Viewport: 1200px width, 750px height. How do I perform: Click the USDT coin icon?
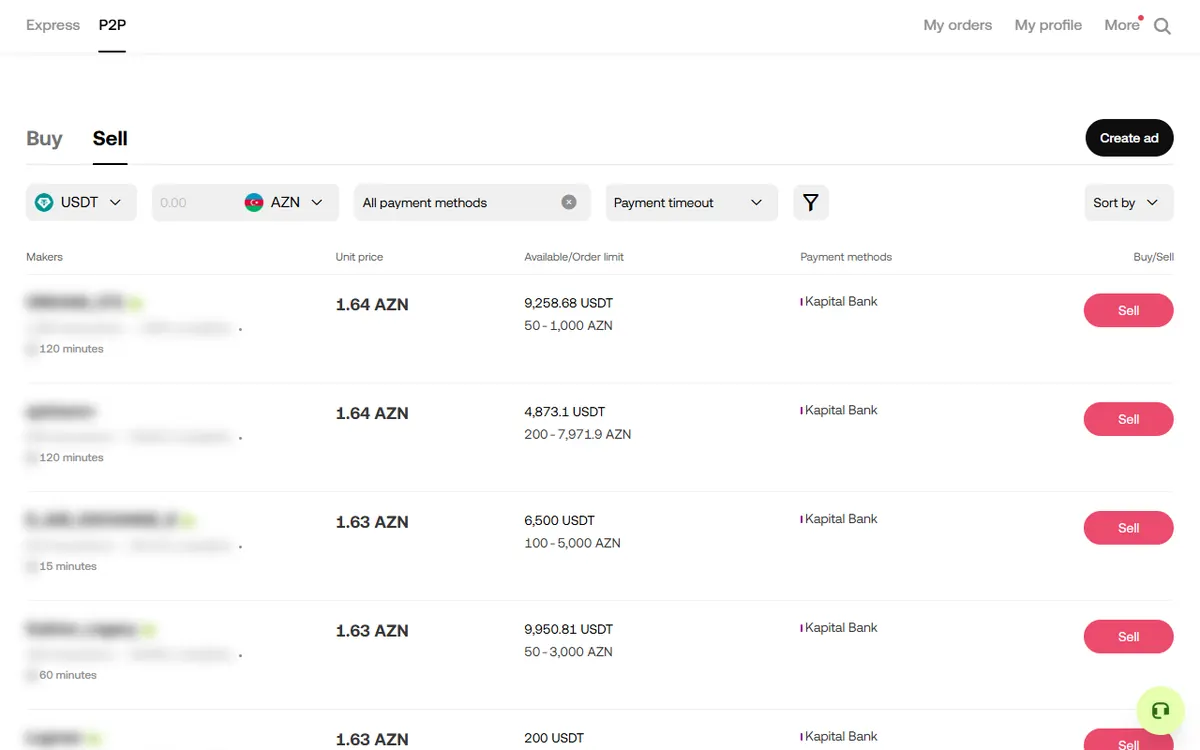(44, 202)
